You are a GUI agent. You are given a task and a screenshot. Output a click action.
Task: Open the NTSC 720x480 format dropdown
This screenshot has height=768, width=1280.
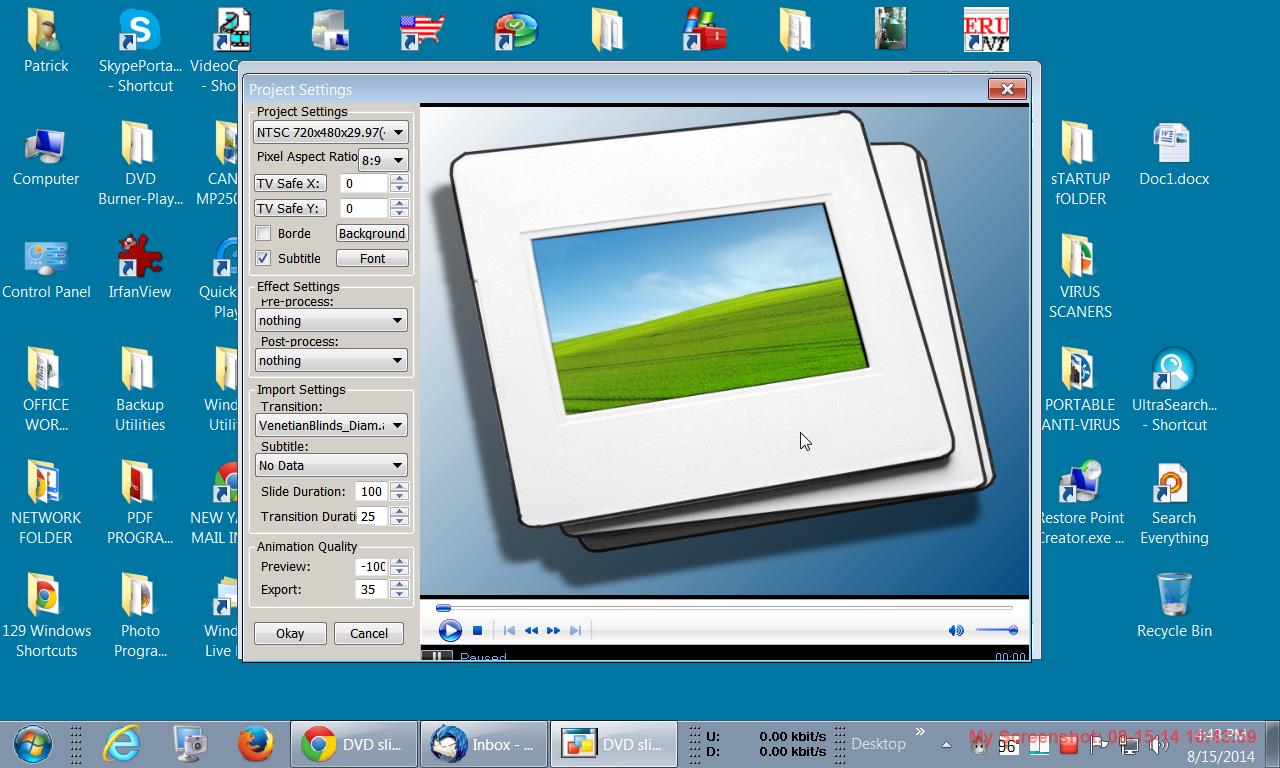(x=331, y=132)
